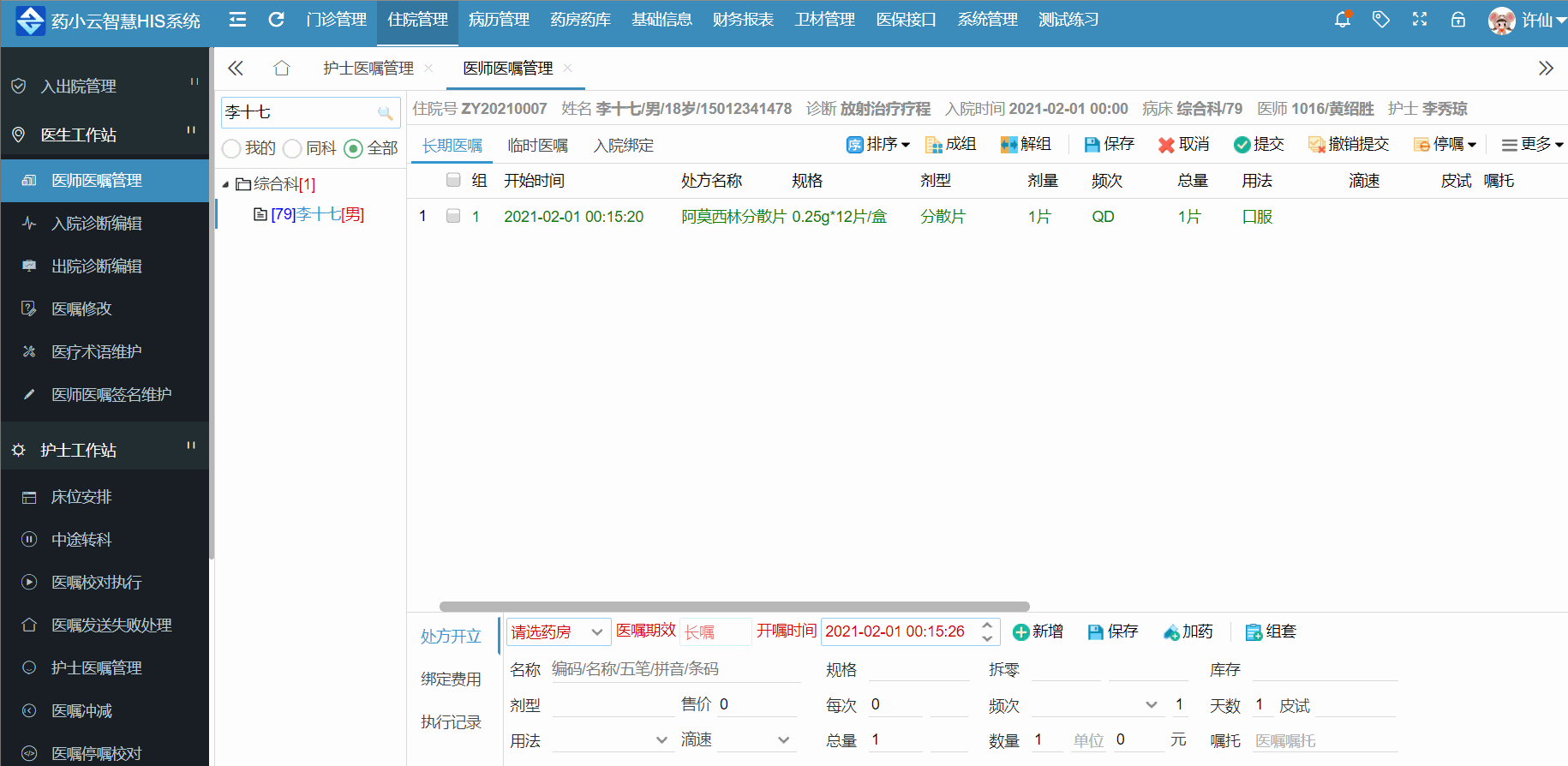Check the 阿莫西林分散片 row checkbox
The height and width of the screenshot is (766, 1568).
(x=453, y=216)
